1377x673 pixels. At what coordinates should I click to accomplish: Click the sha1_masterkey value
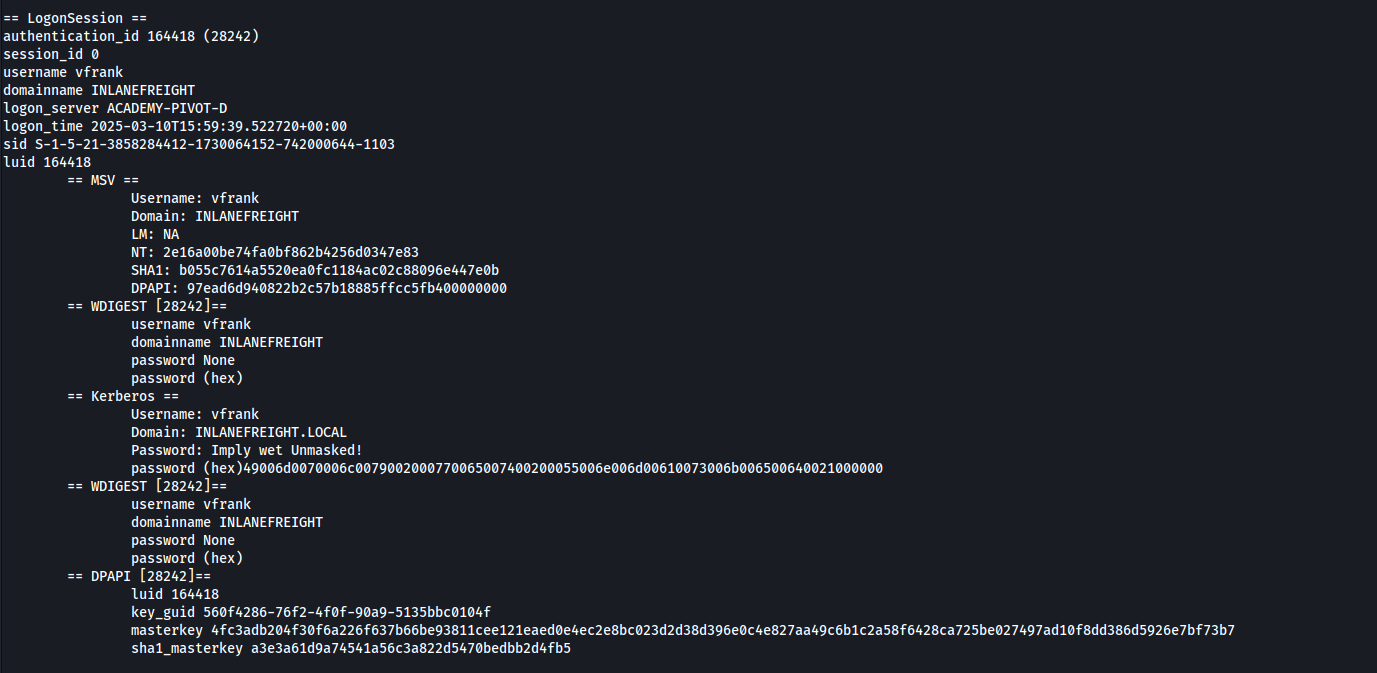pyautogui.click(x=411, y=648)
